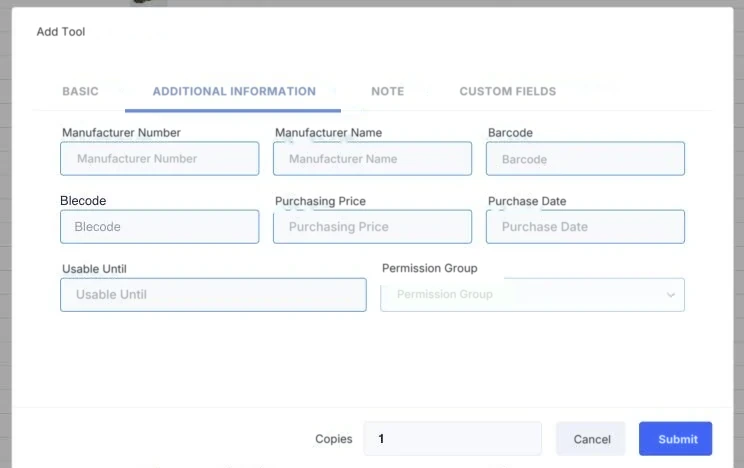Submit the new tool form
Screen dimensions: 744x468
[x=675, y=439]
